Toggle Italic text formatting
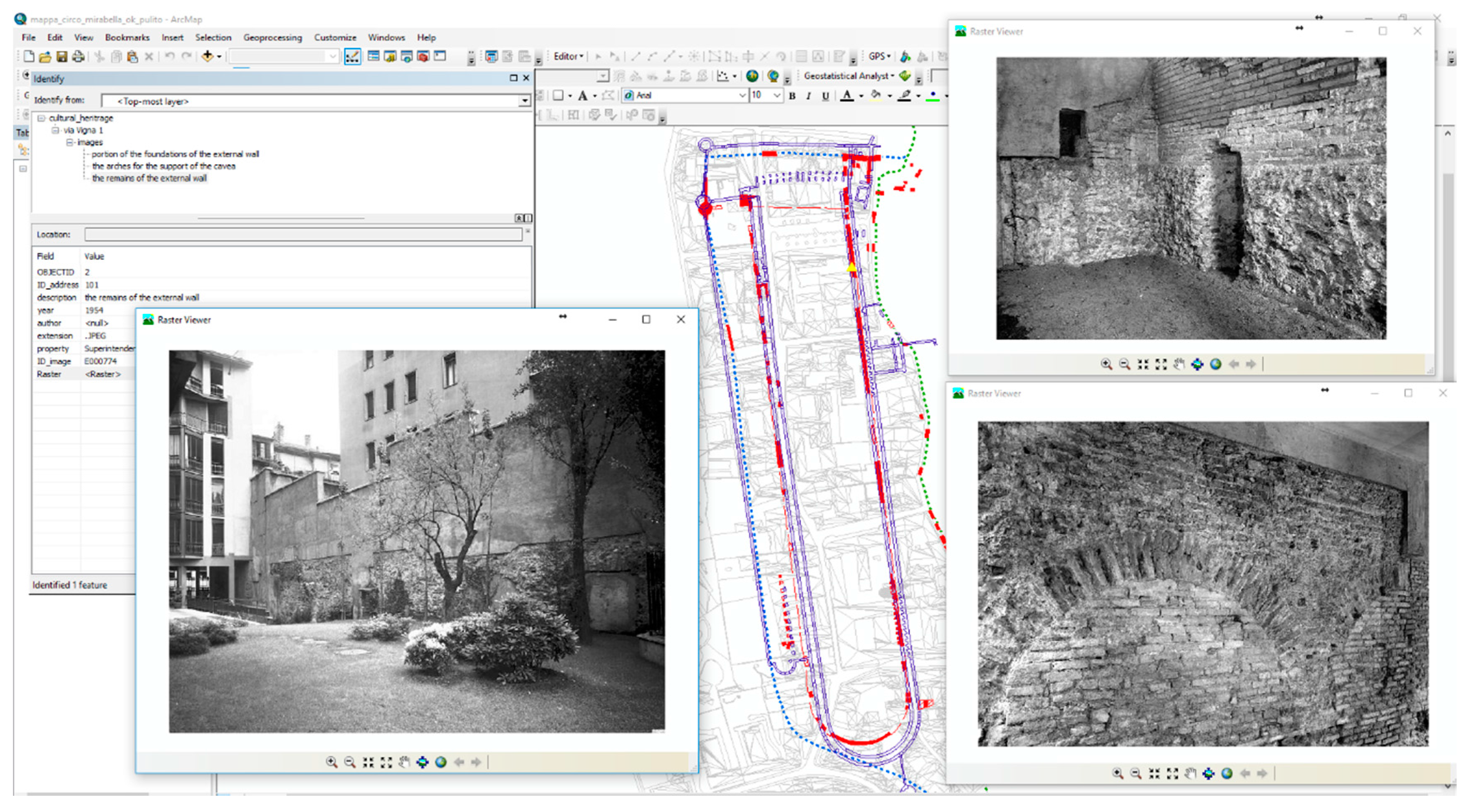This screenshot has height=812, width=1477. pos(809,96)
